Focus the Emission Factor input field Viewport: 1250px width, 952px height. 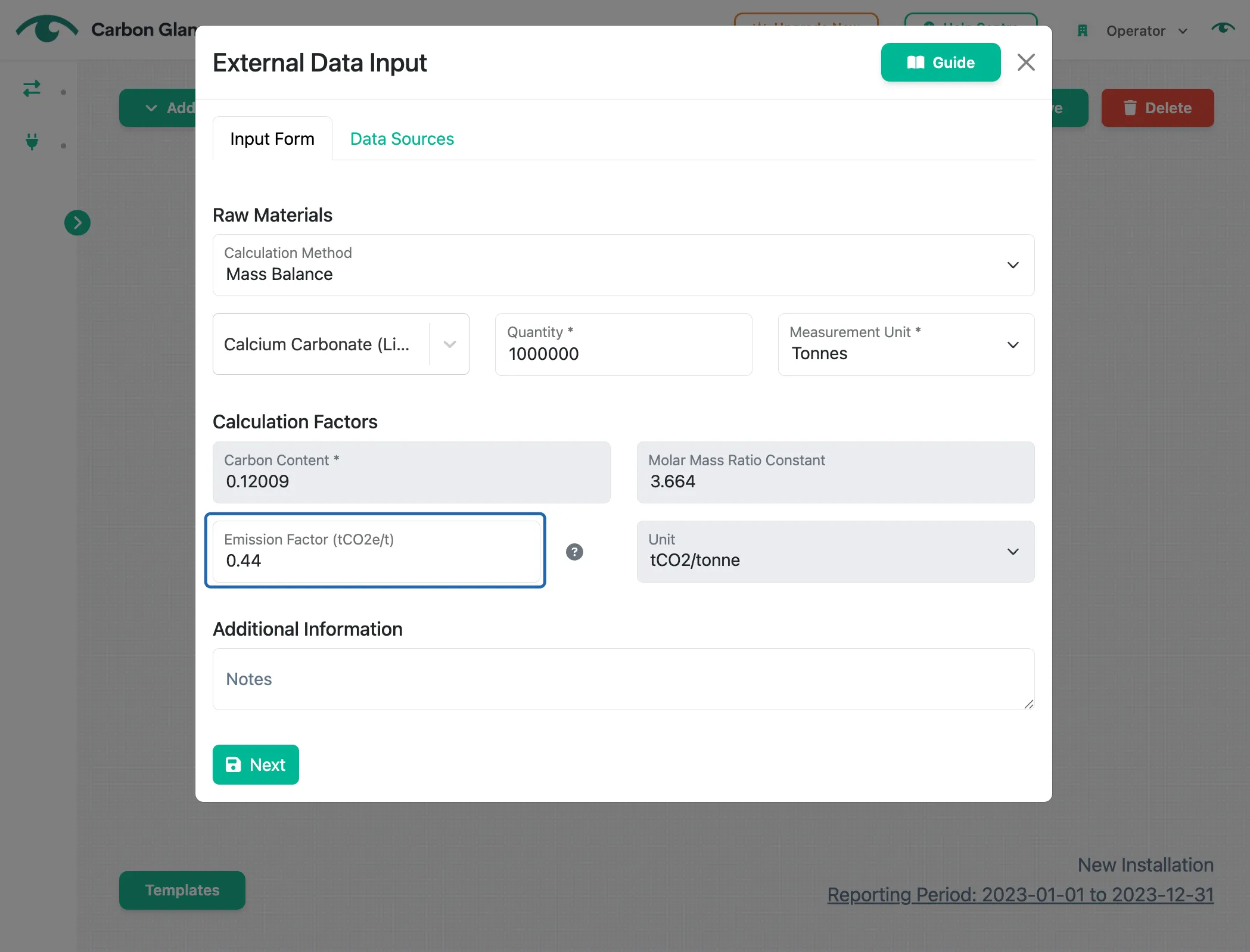pos(377,551)
